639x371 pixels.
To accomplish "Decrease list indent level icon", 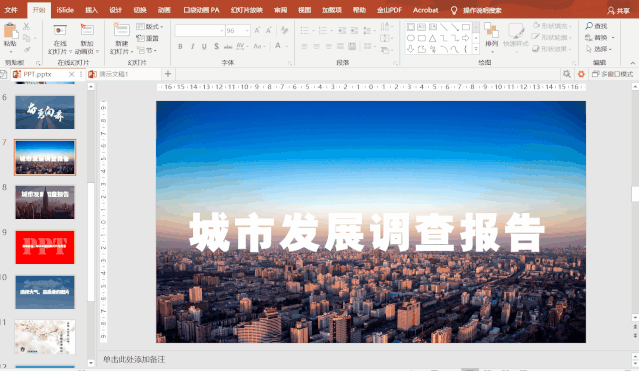I will click(342, 31).
